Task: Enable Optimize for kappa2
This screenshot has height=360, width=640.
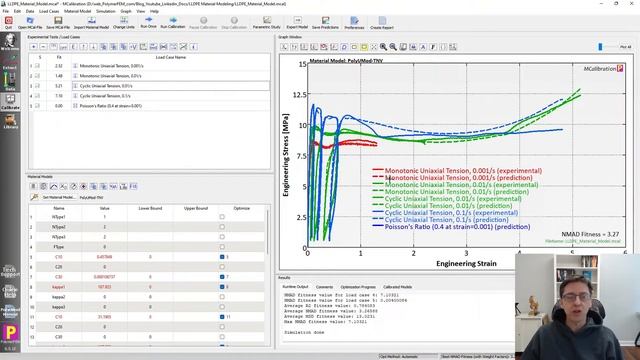Action: click(222, 297)
